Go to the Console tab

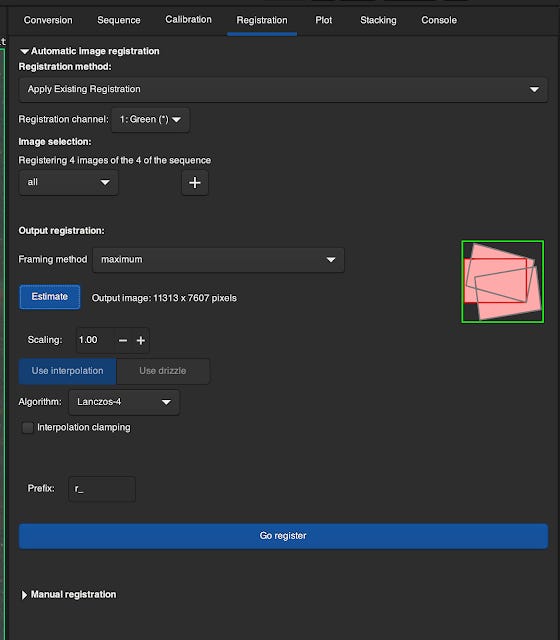[x=439, y=20]
